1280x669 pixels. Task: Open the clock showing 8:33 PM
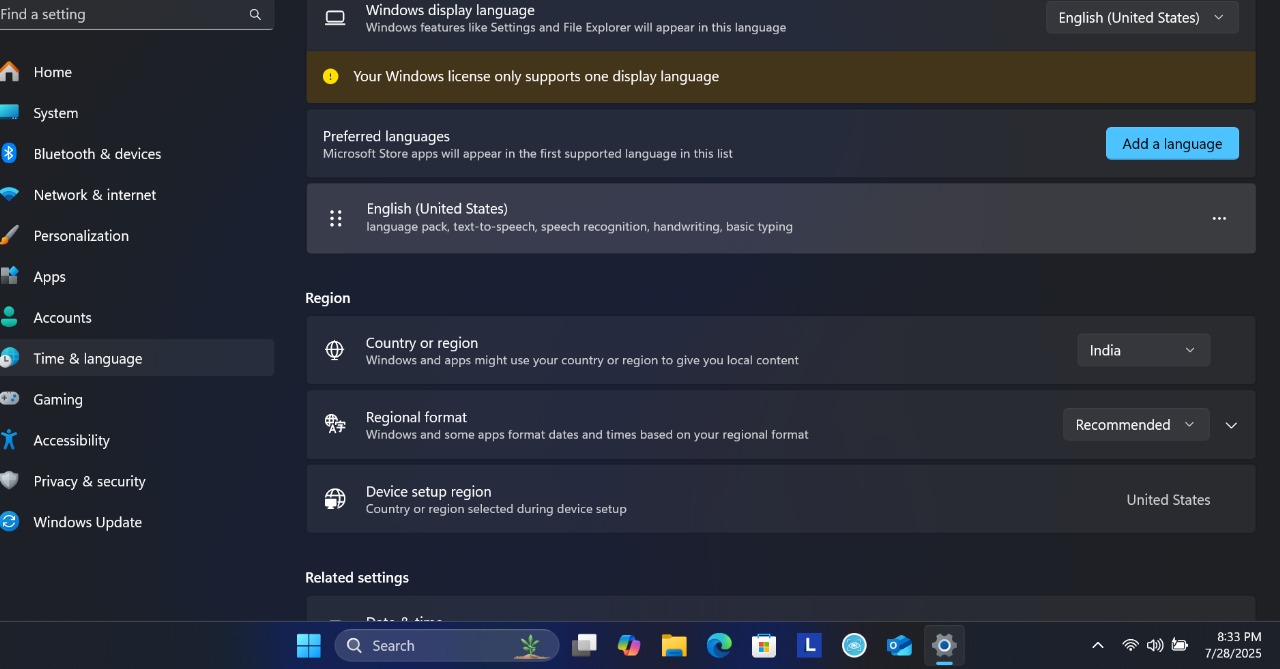pyautogui.click(x=1233, y=645)
